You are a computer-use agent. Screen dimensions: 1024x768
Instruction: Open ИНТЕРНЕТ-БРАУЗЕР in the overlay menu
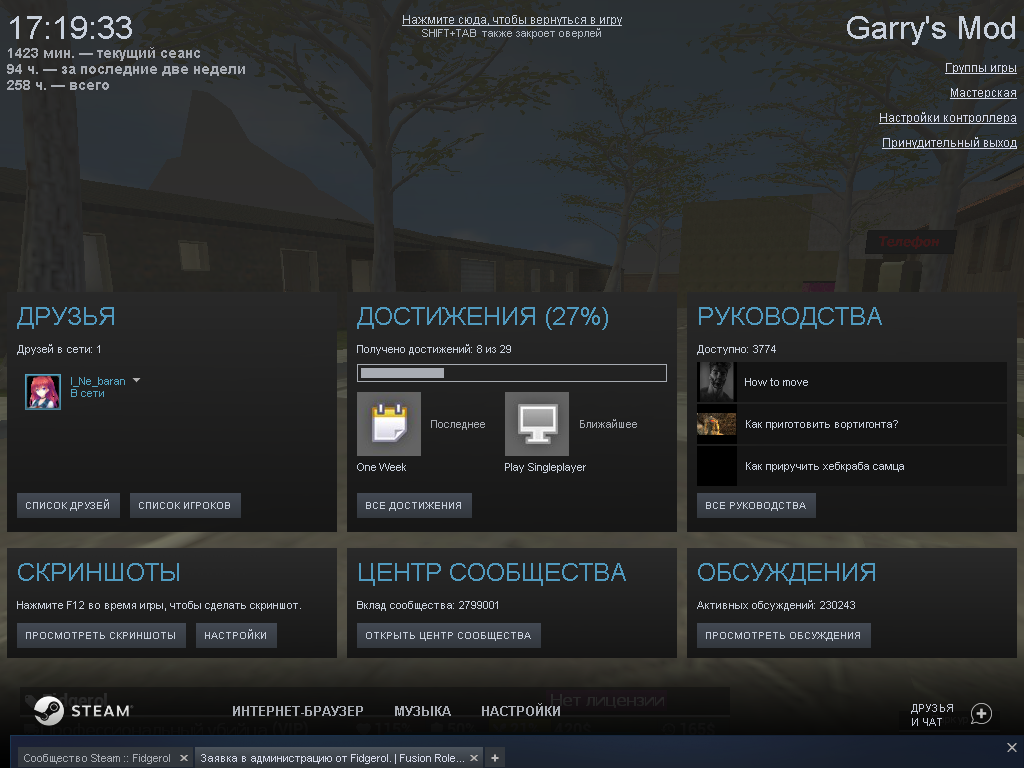pos(298,711)
